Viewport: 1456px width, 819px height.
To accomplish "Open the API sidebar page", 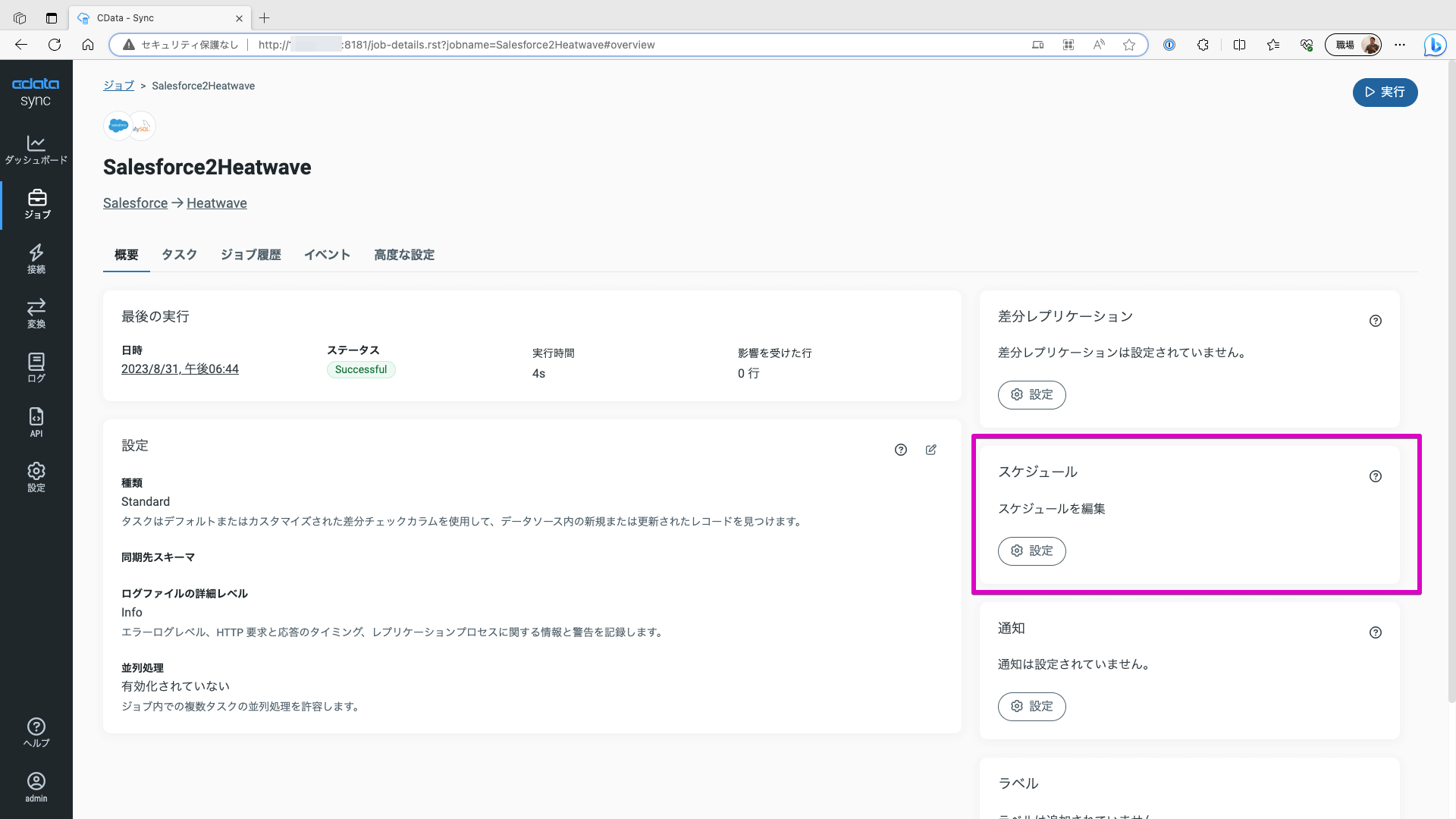I will 36,422.
